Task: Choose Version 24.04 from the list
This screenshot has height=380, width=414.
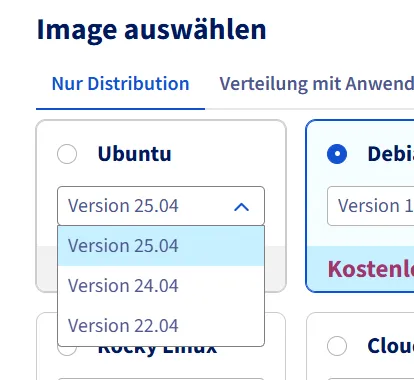Action: 161,286
